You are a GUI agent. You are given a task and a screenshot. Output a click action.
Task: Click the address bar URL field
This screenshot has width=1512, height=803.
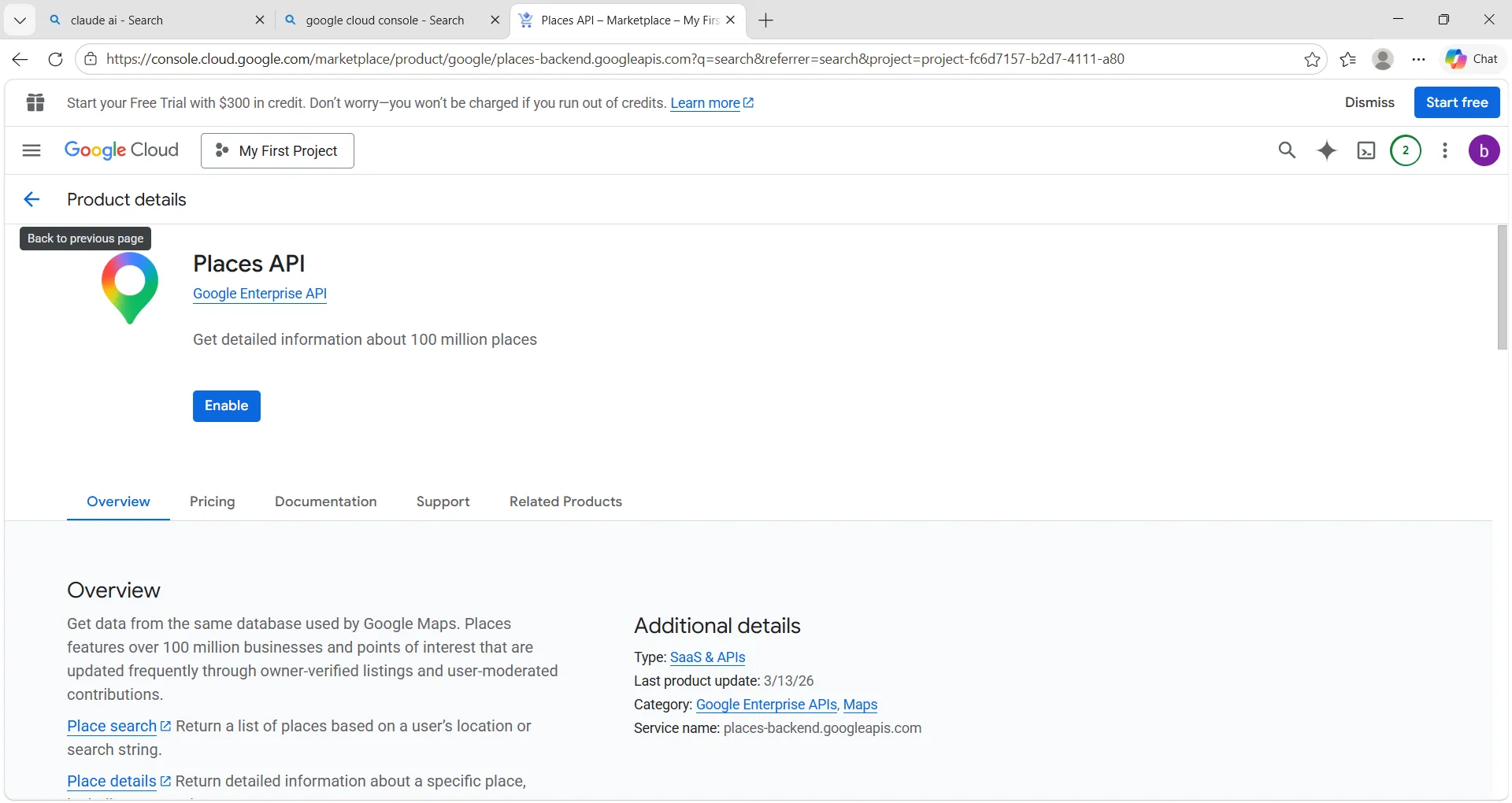coord(614,60)
